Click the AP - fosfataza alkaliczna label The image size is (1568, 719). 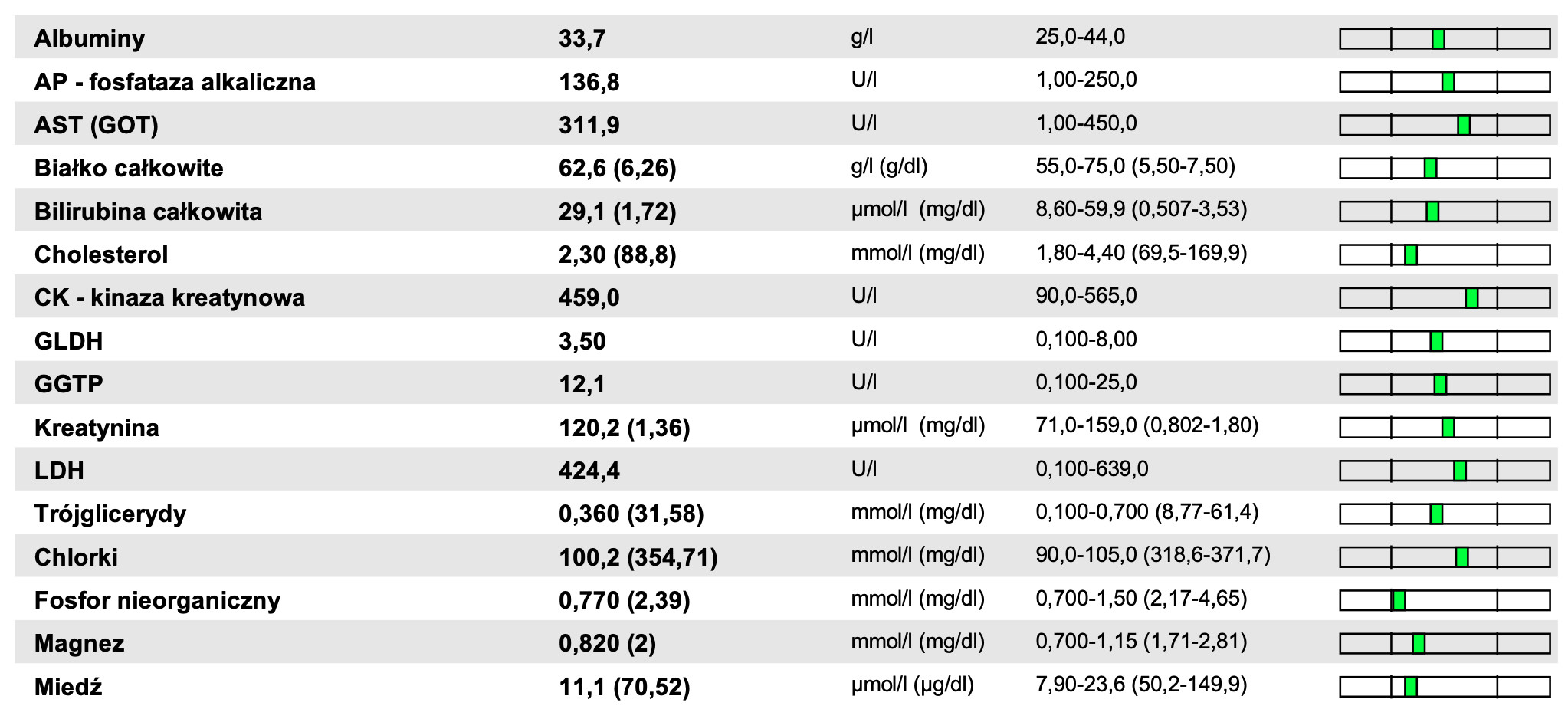[175, 82]
